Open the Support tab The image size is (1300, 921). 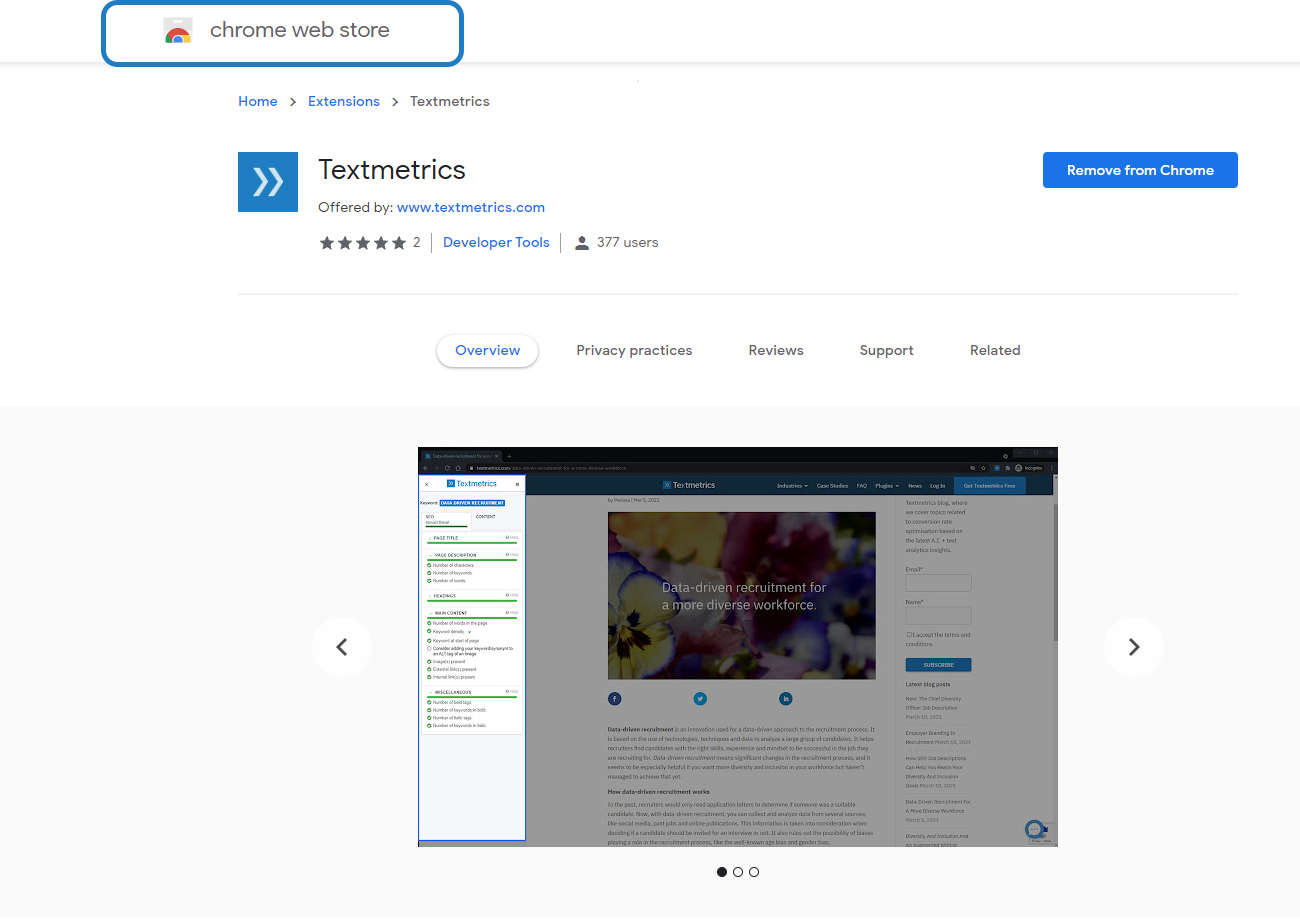coord(886,351)
